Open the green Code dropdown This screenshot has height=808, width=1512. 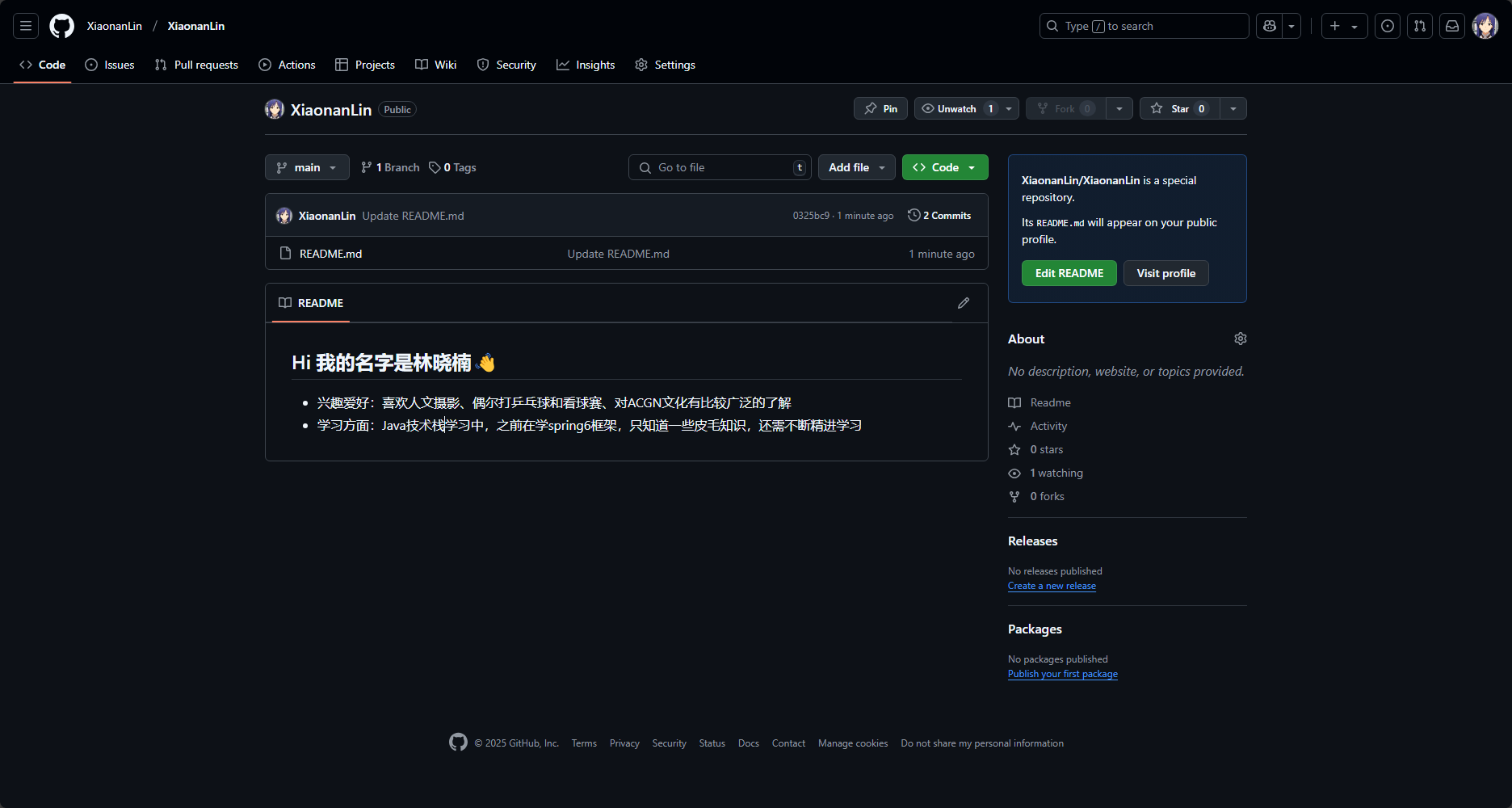point(945,167)
